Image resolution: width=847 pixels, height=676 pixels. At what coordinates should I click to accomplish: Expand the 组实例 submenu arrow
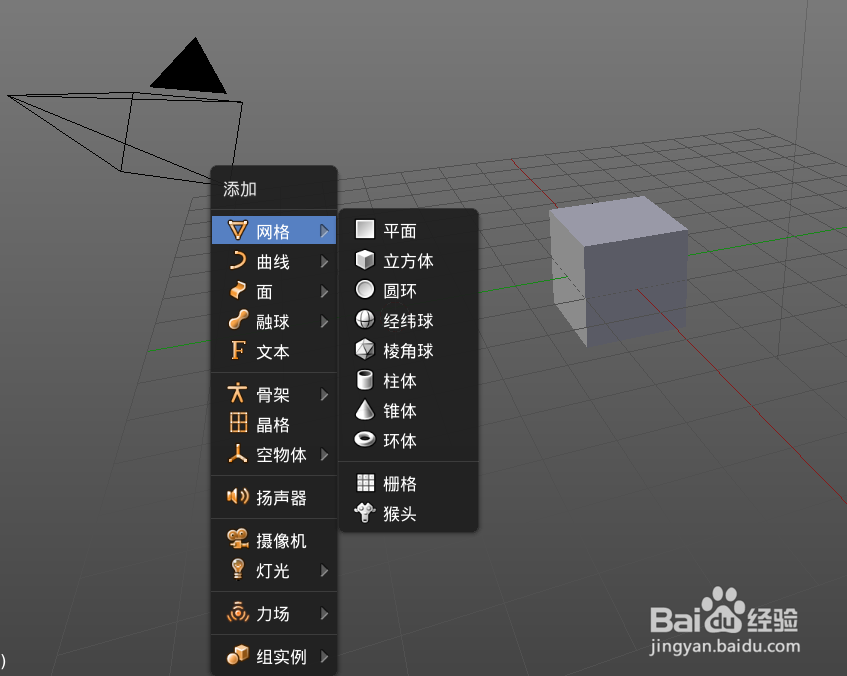(324, 656)
